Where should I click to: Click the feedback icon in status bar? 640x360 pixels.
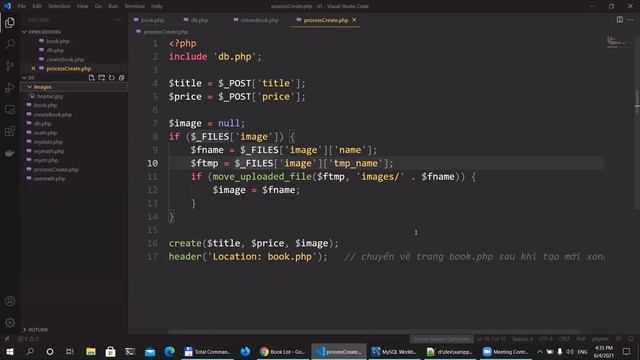click(x=619, y=339)
